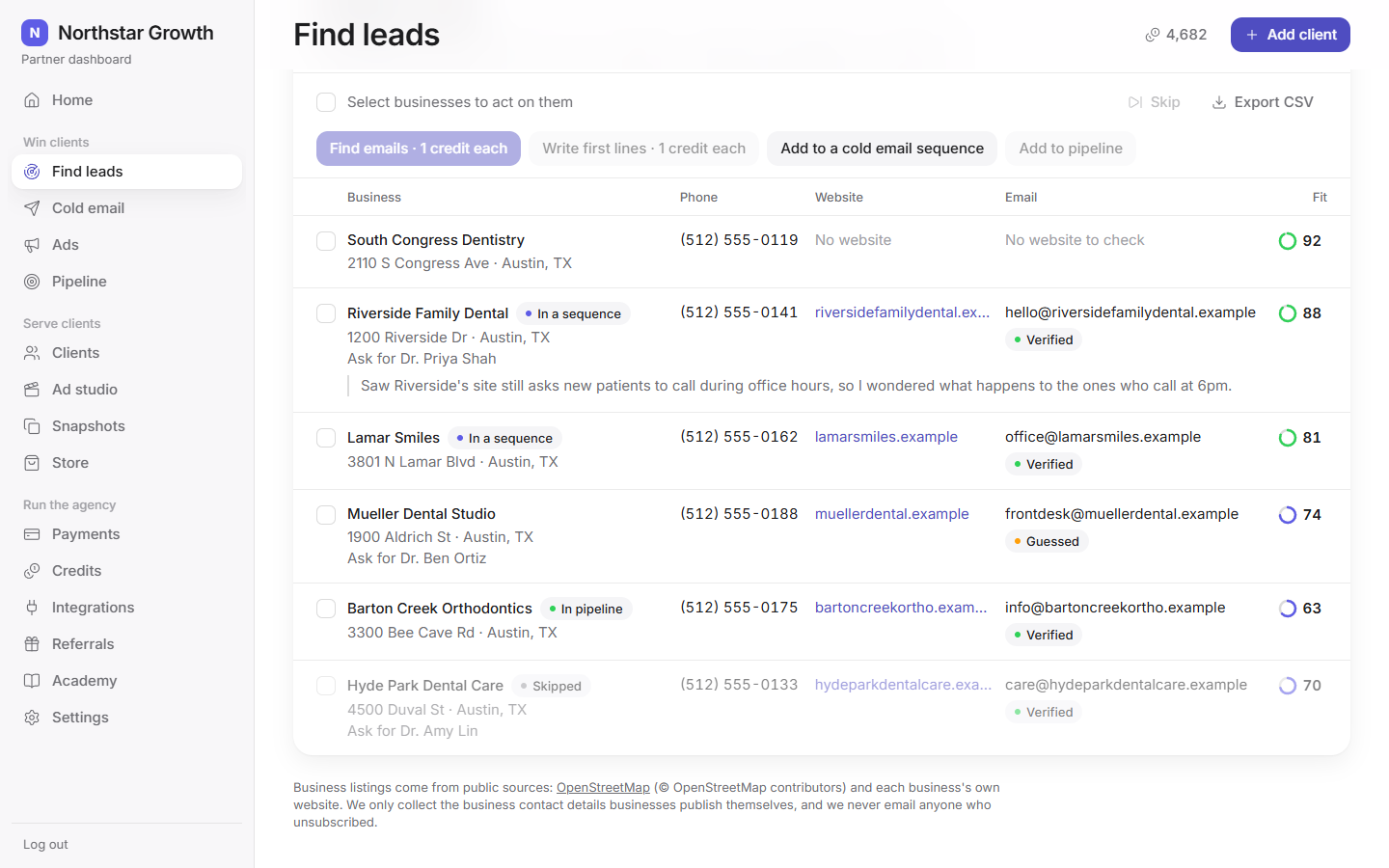Click the Add to pipeline button

pyautogui.click(x=1071, y=149)
